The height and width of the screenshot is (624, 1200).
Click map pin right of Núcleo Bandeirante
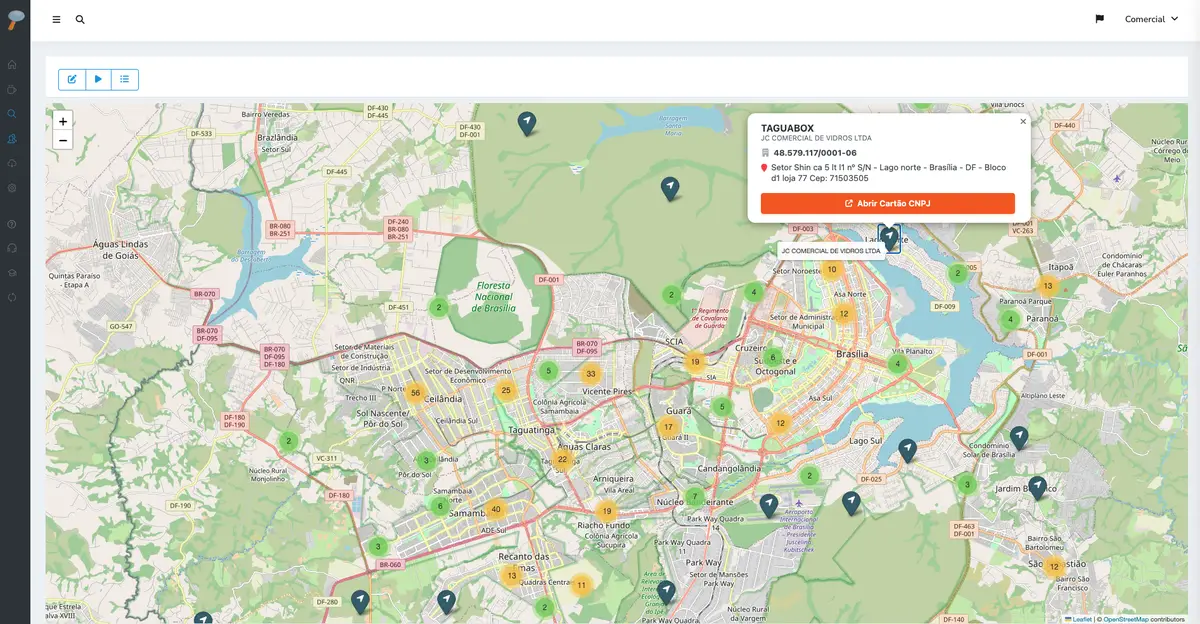(x=768, y=505)
